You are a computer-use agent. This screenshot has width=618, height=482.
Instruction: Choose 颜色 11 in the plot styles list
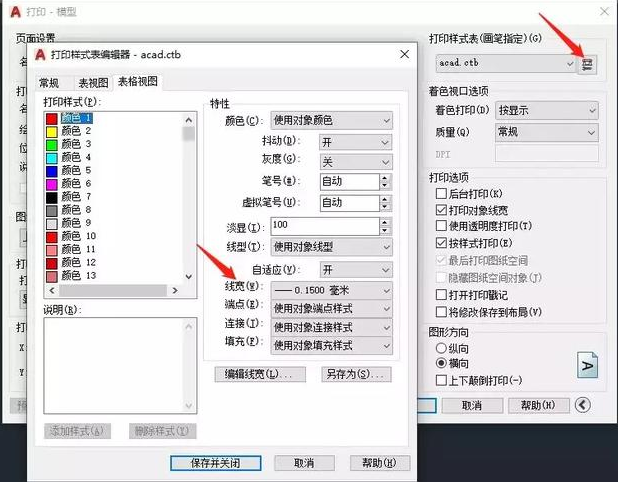pos(78,249)
